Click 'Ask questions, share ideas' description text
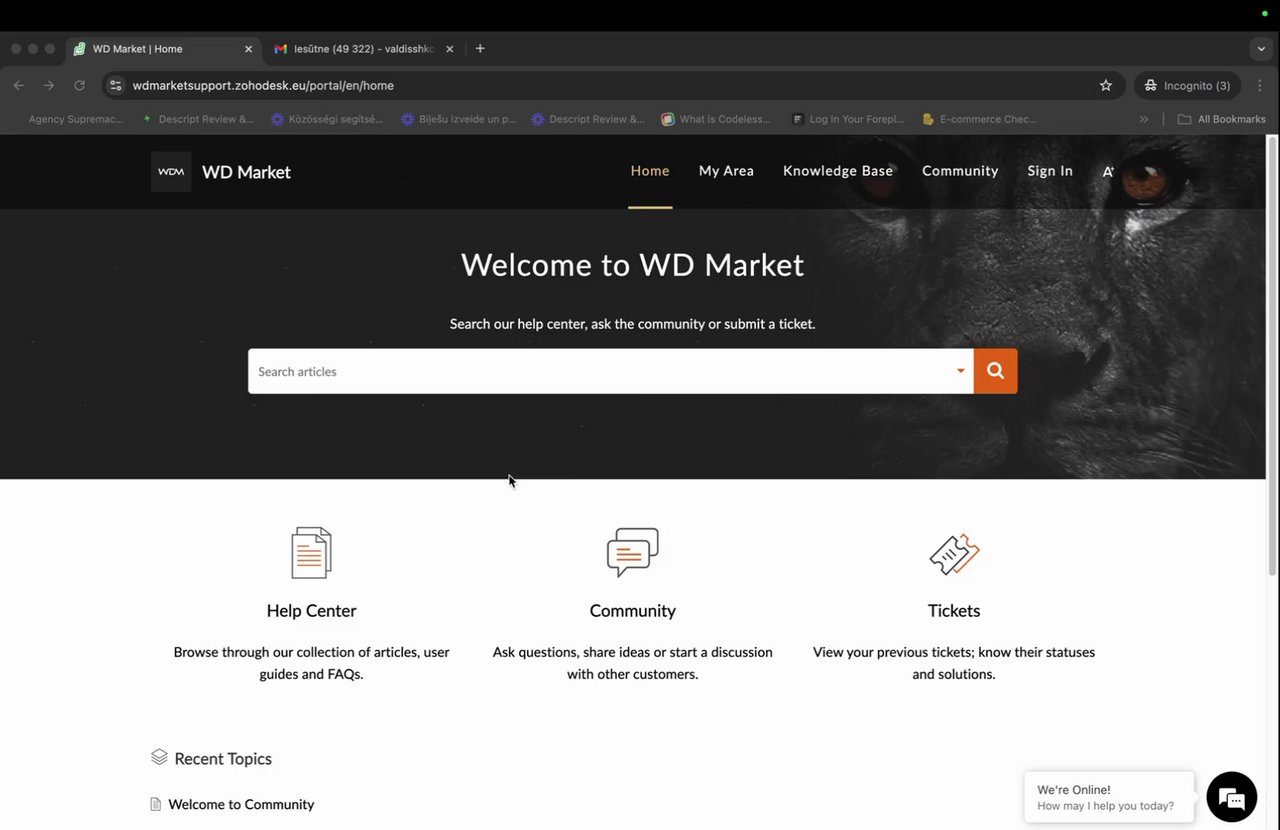This screenshot has width=1280, height=830. click(x=633, y=663)
